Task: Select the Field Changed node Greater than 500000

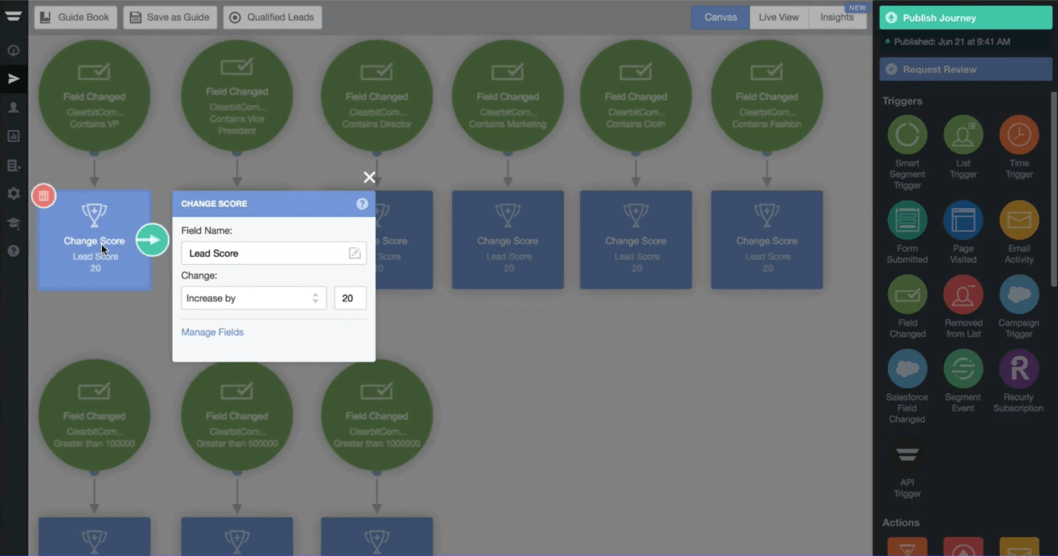Action: [x=237, y=415]
